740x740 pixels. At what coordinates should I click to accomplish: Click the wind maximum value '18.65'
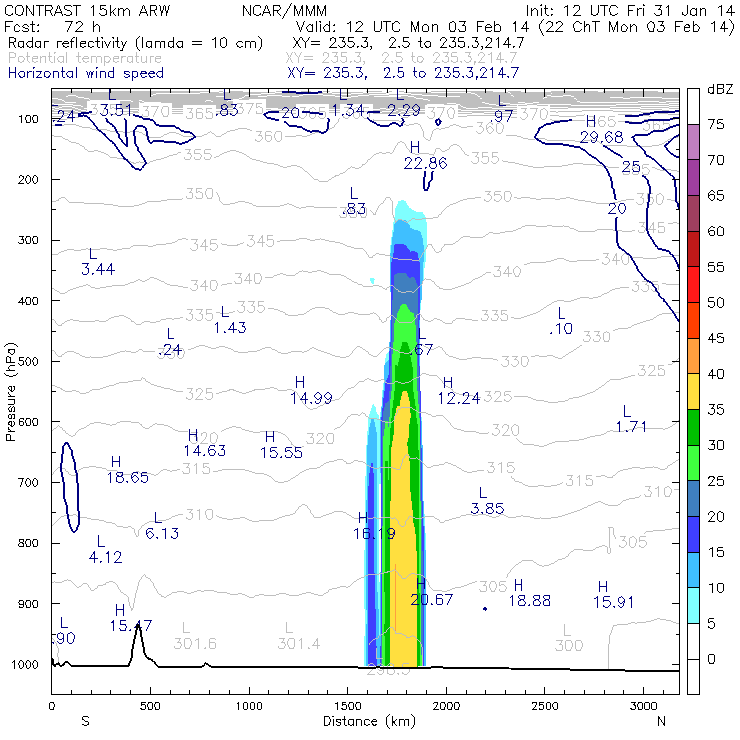coord(127,478)
